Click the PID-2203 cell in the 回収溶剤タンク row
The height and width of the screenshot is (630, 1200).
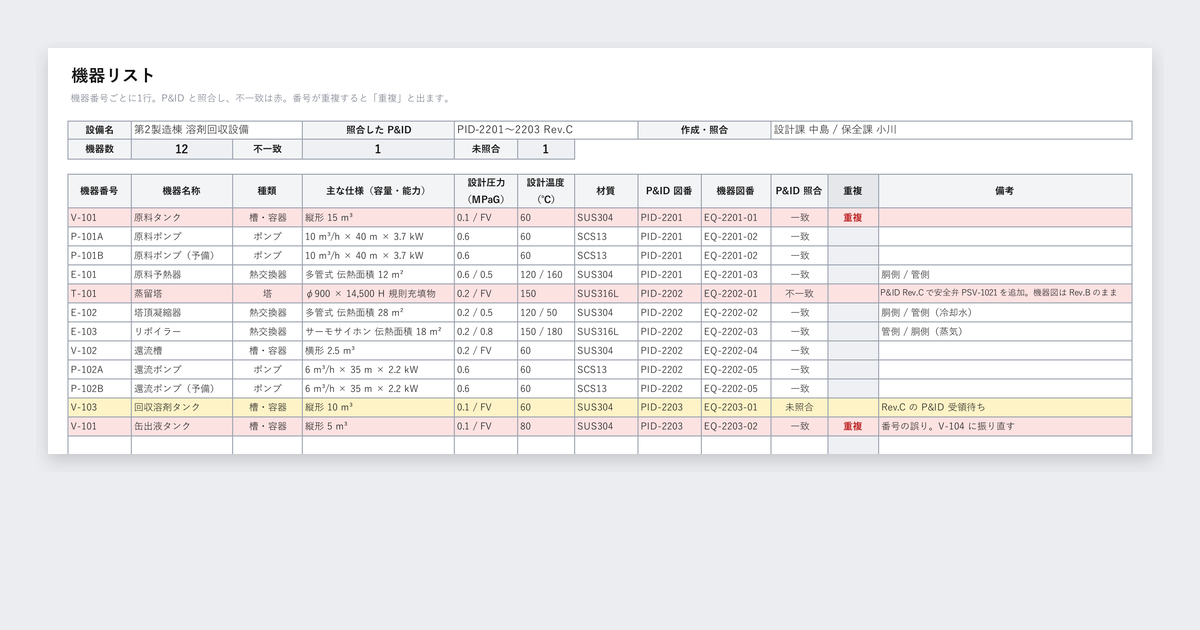click(x=669, y=407)
